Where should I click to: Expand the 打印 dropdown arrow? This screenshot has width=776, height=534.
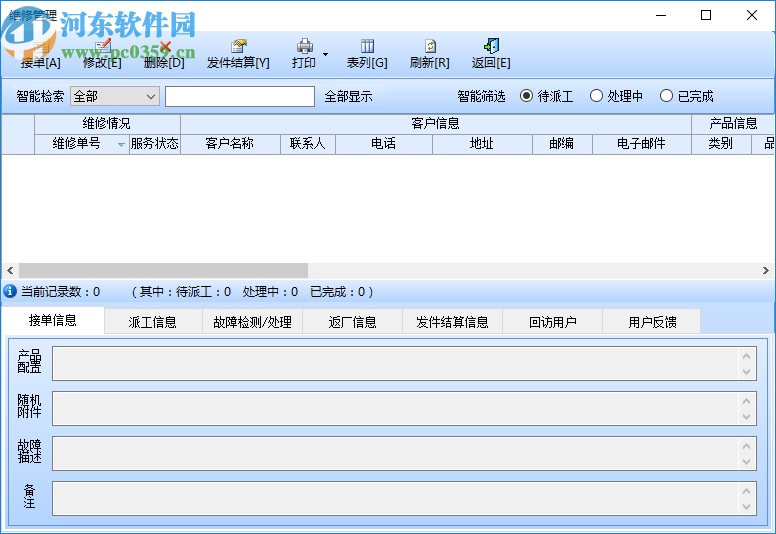coord(325,54)
